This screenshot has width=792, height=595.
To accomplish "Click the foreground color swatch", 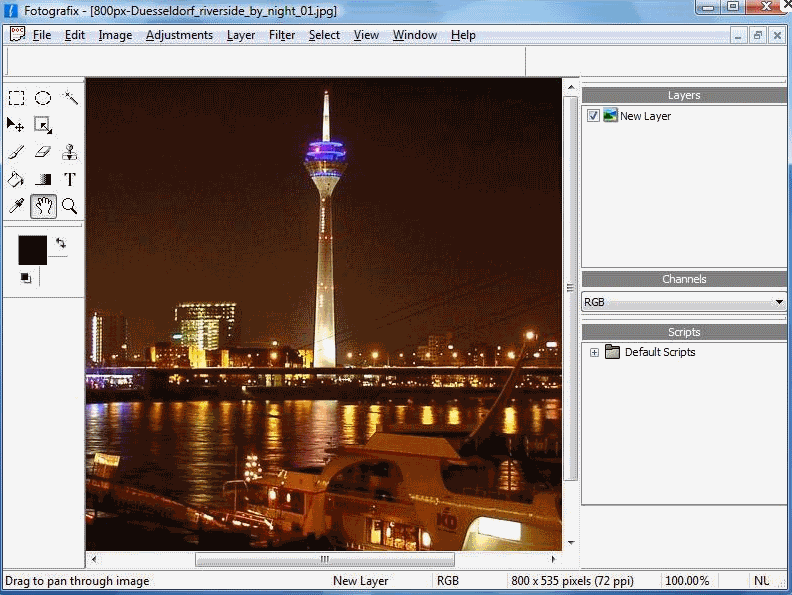I will [x=32, y=250].
